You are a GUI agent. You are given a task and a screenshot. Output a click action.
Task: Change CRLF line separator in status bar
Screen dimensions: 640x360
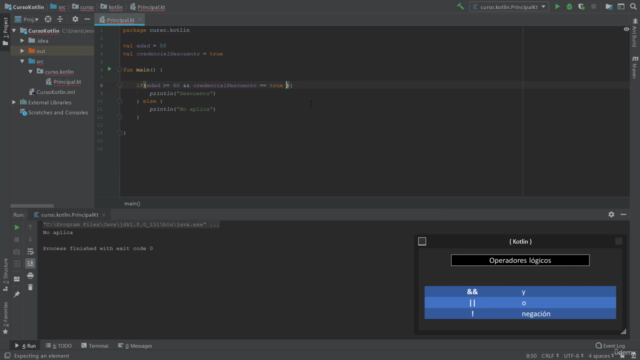click(x=550, y=356)
